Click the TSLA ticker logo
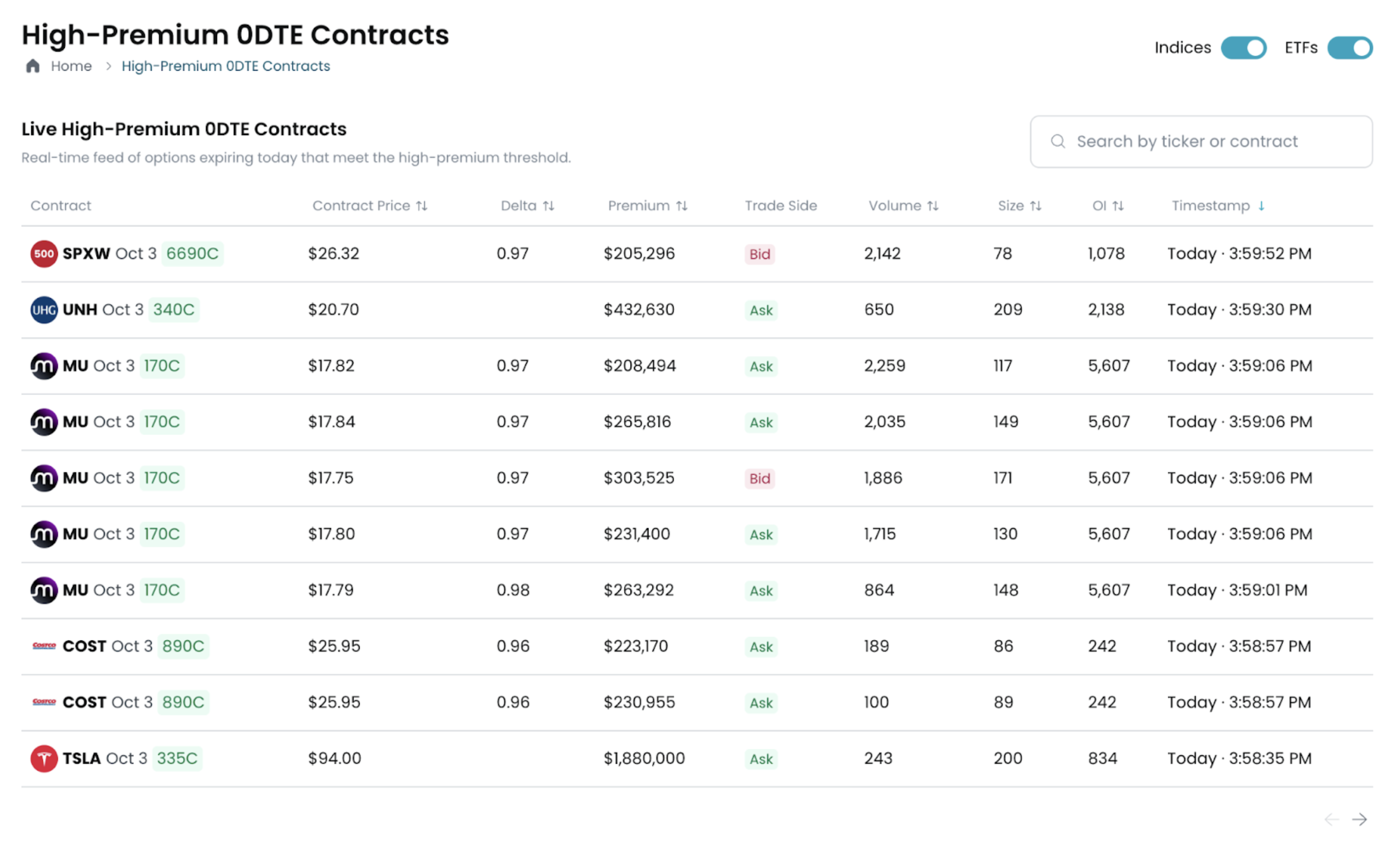Image resolution: width=1400 pixels, height=841 pixels. (x=43, y=758)
